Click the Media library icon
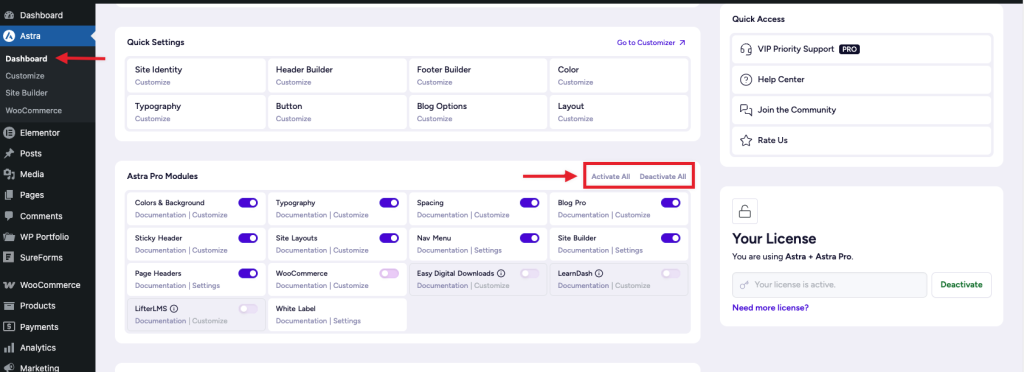This screenshot has height=372, width=1024. [x=8, y=174]
